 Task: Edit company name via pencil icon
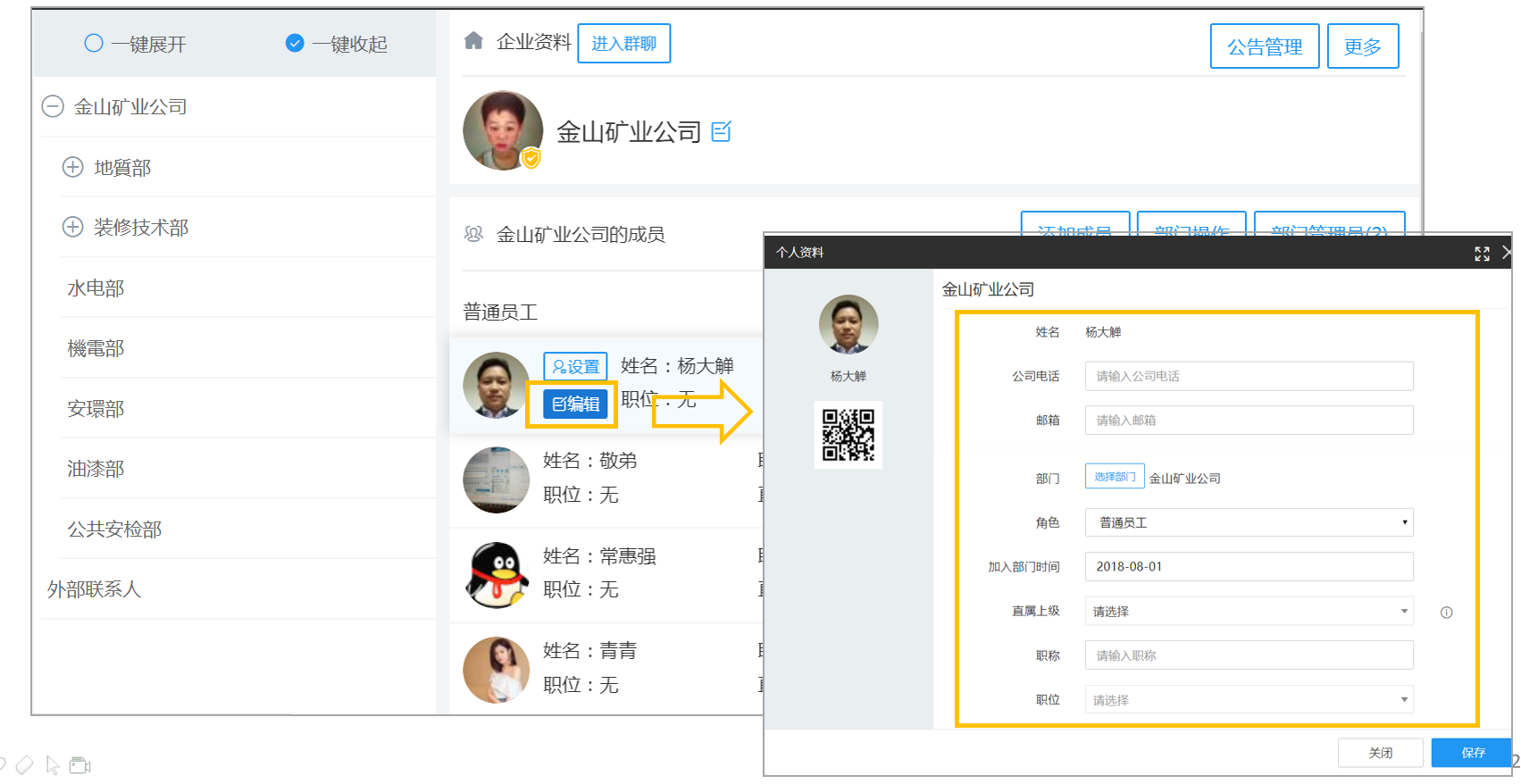[x=722, y=132]
